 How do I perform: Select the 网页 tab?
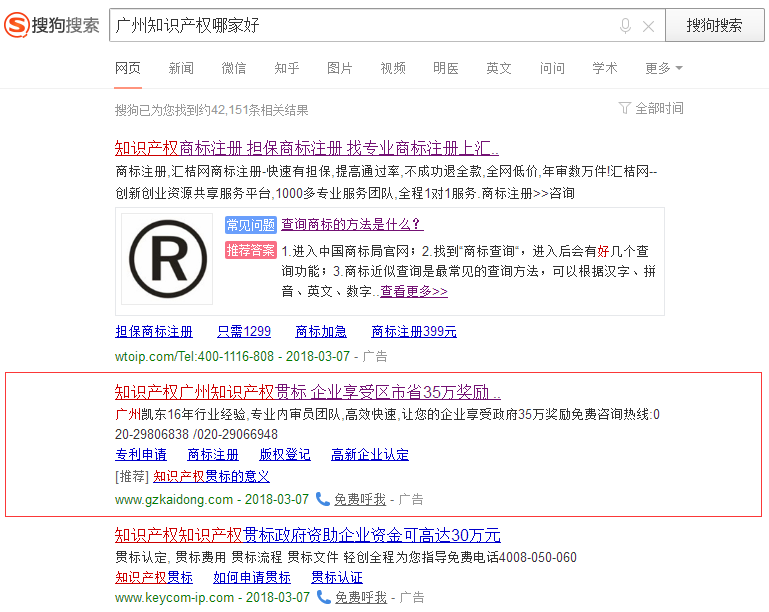[128, 68]
